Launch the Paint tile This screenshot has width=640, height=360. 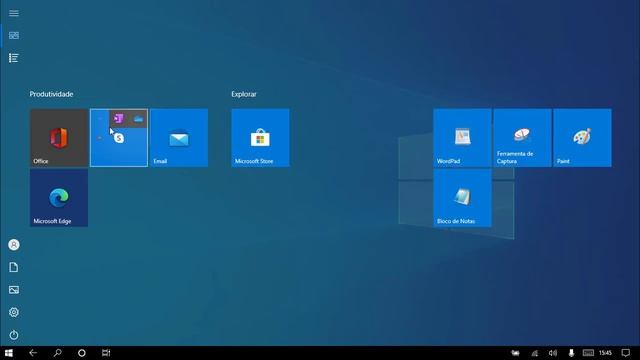tap(582, 138)
